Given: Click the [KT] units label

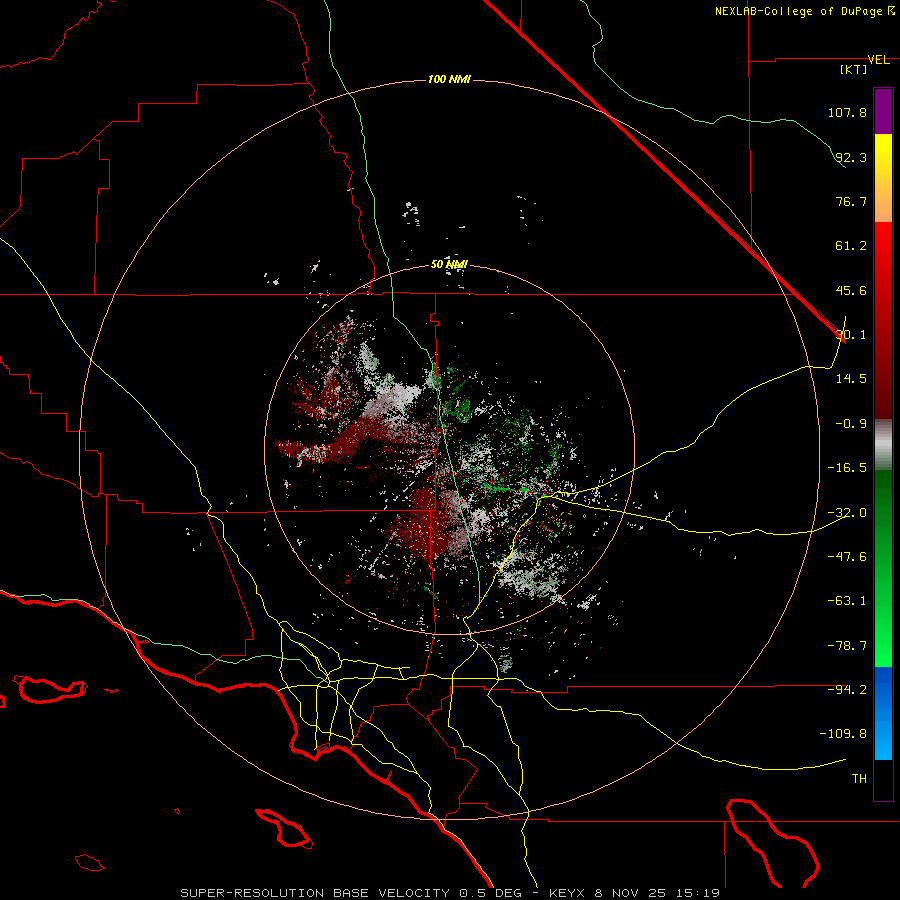Looking at the screenshot, I should point(853,69).
